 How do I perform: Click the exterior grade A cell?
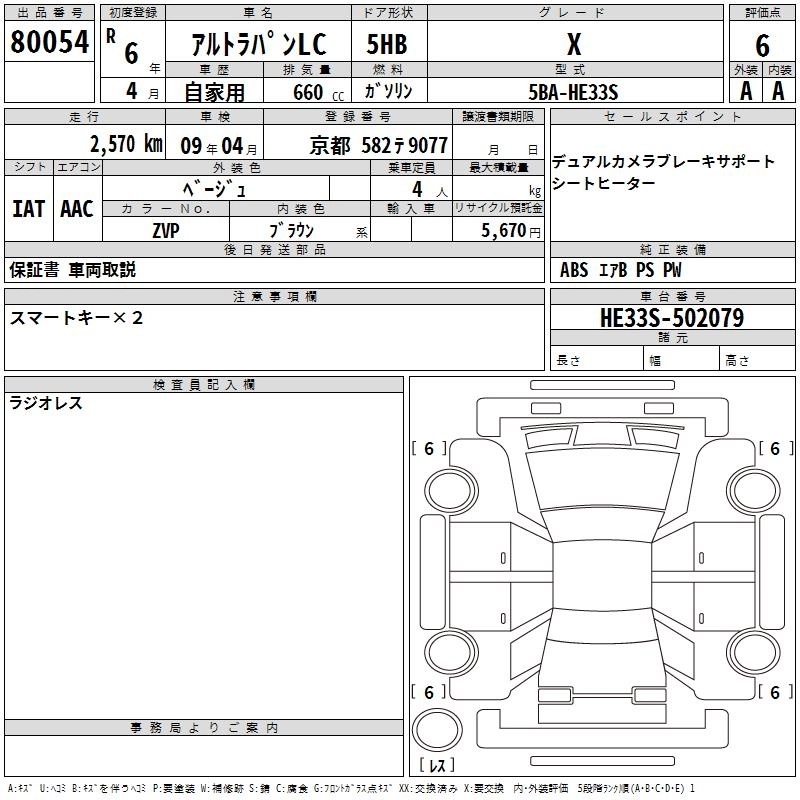point(745,91)
